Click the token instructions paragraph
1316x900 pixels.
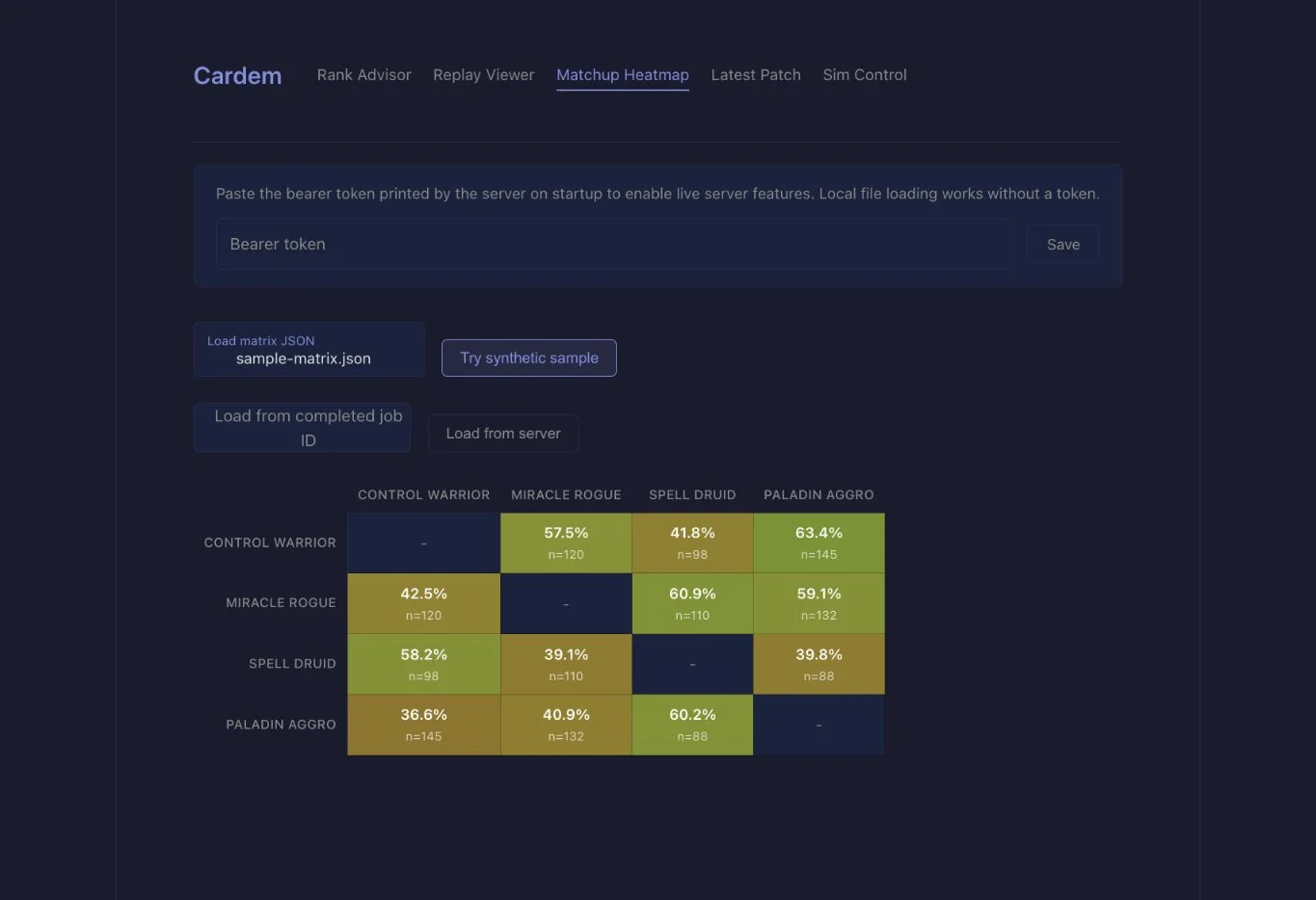coord(658,194)
